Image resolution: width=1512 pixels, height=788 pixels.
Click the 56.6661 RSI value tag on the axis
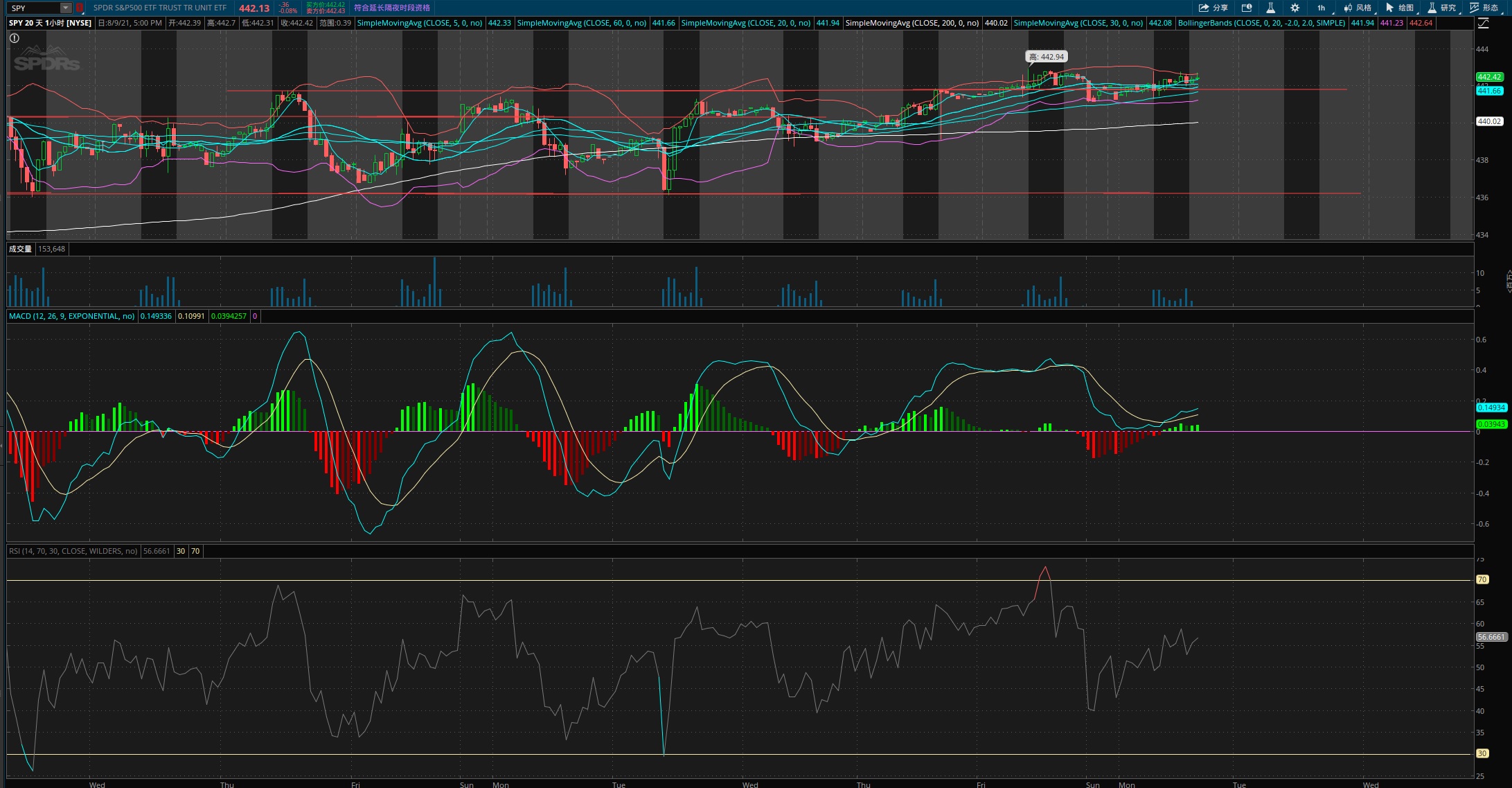coord(1491,636)
